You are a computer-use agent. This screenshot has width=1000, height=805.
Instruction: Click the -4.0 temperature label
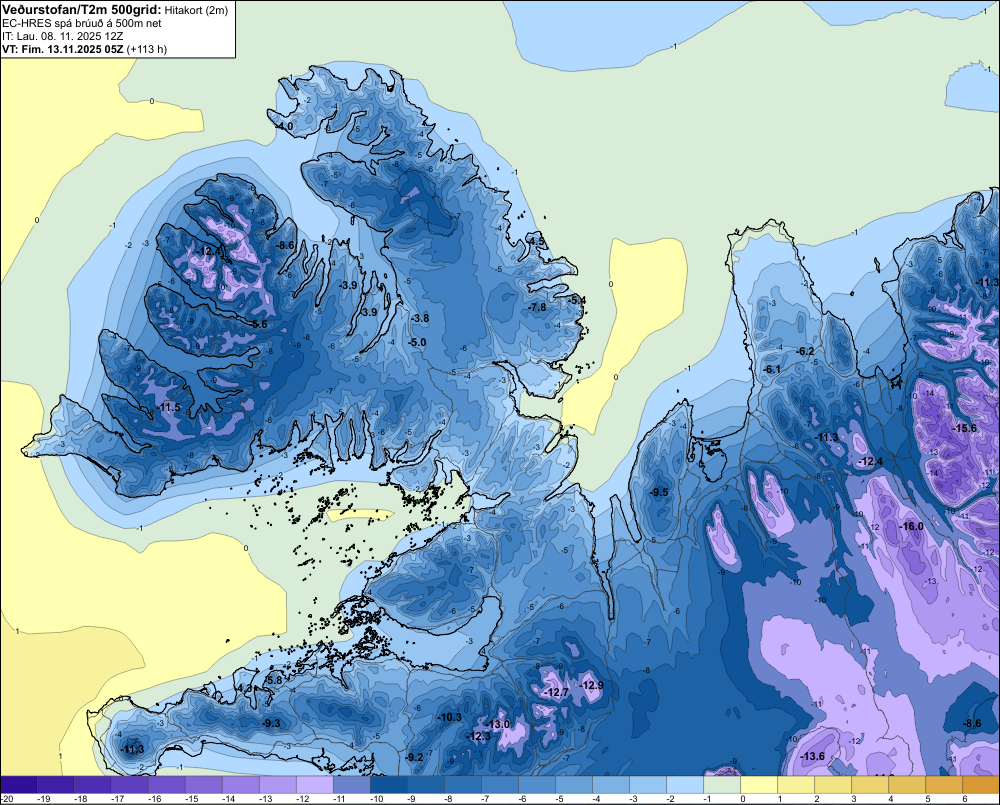pyautogui.click(x=284, y=127)
